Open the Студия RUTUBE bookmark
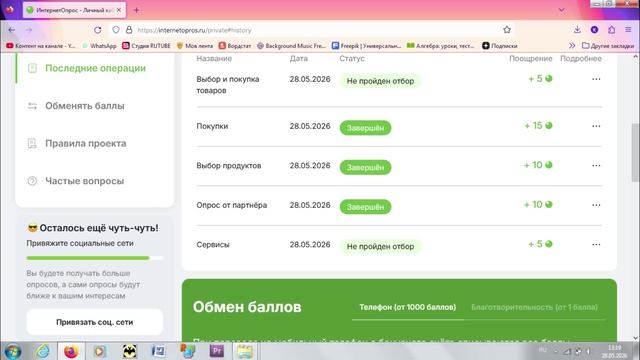 147,46
